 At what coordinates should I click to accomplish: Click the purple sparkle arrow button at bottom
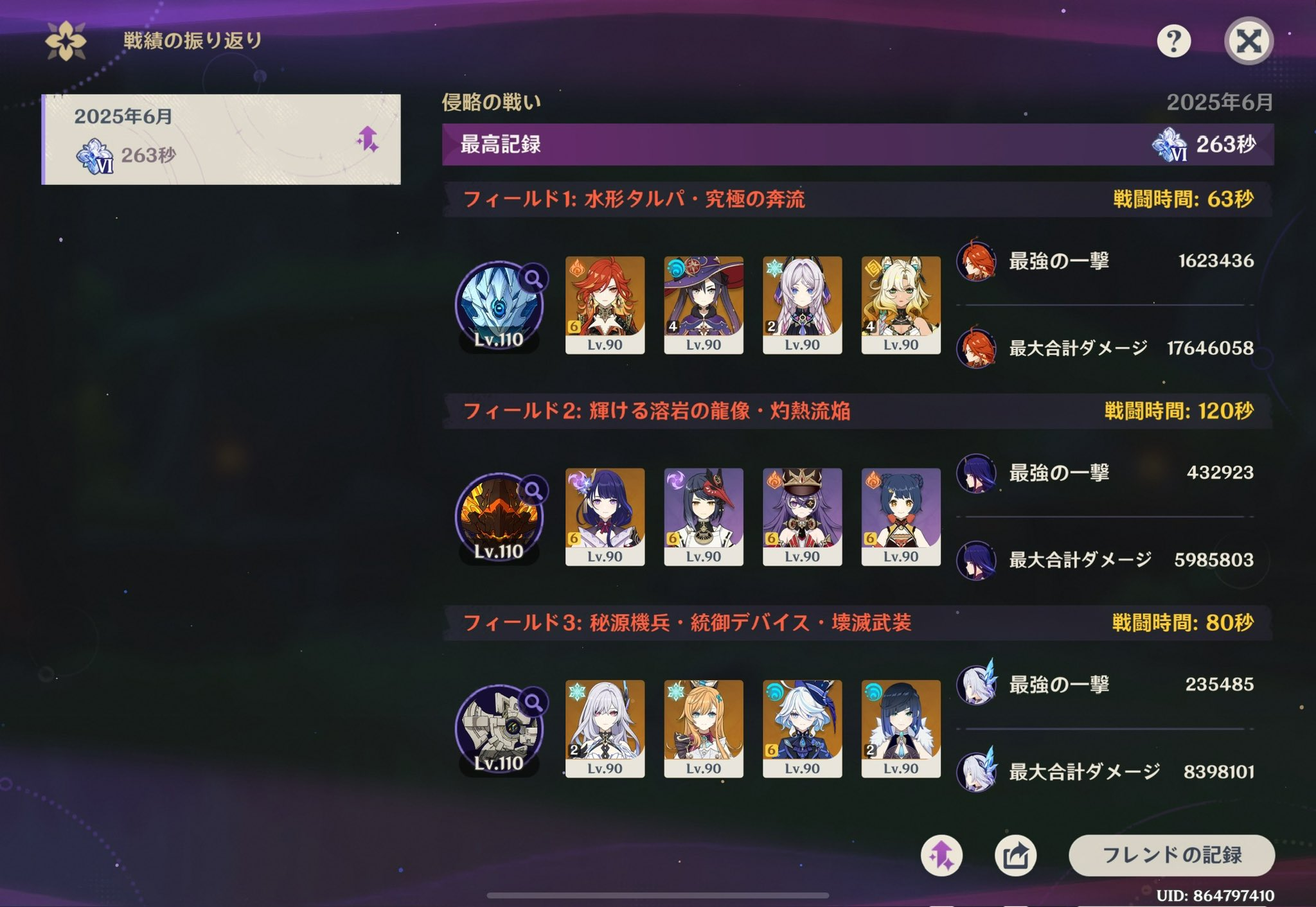point(941,855)
